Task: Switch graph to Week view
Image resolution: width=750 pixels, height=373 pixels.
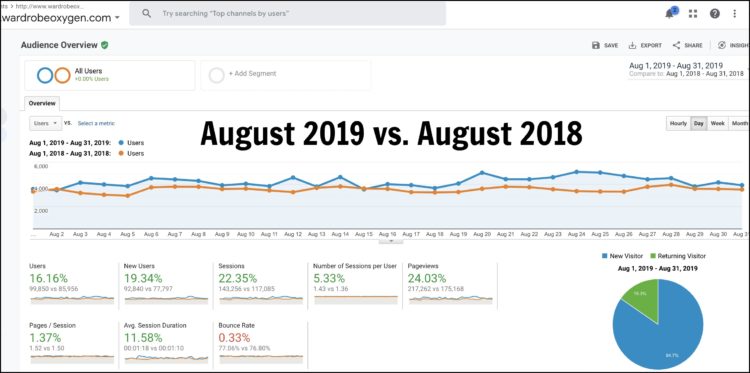Action: point(717,123)
